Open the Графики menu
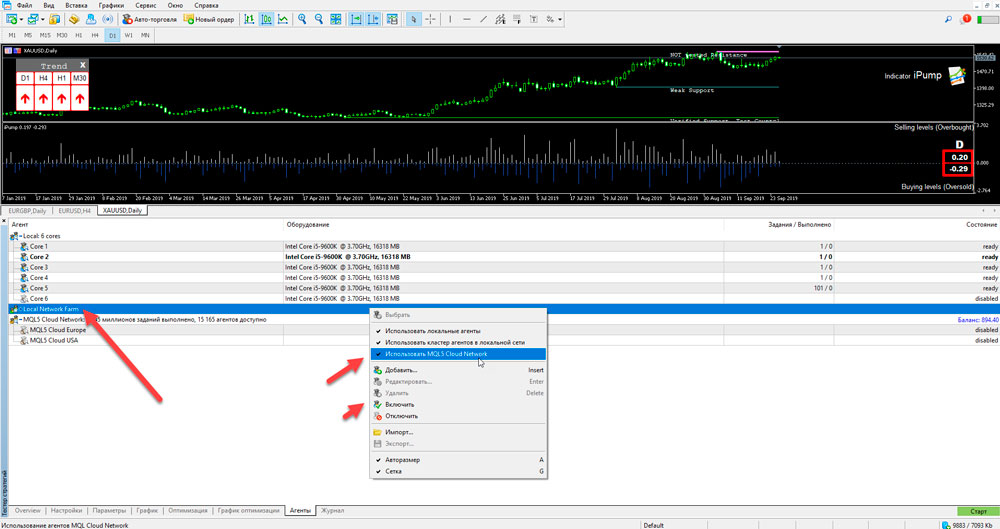The image size is (1000, 529). pyautogui.click(x=111, y=5)
